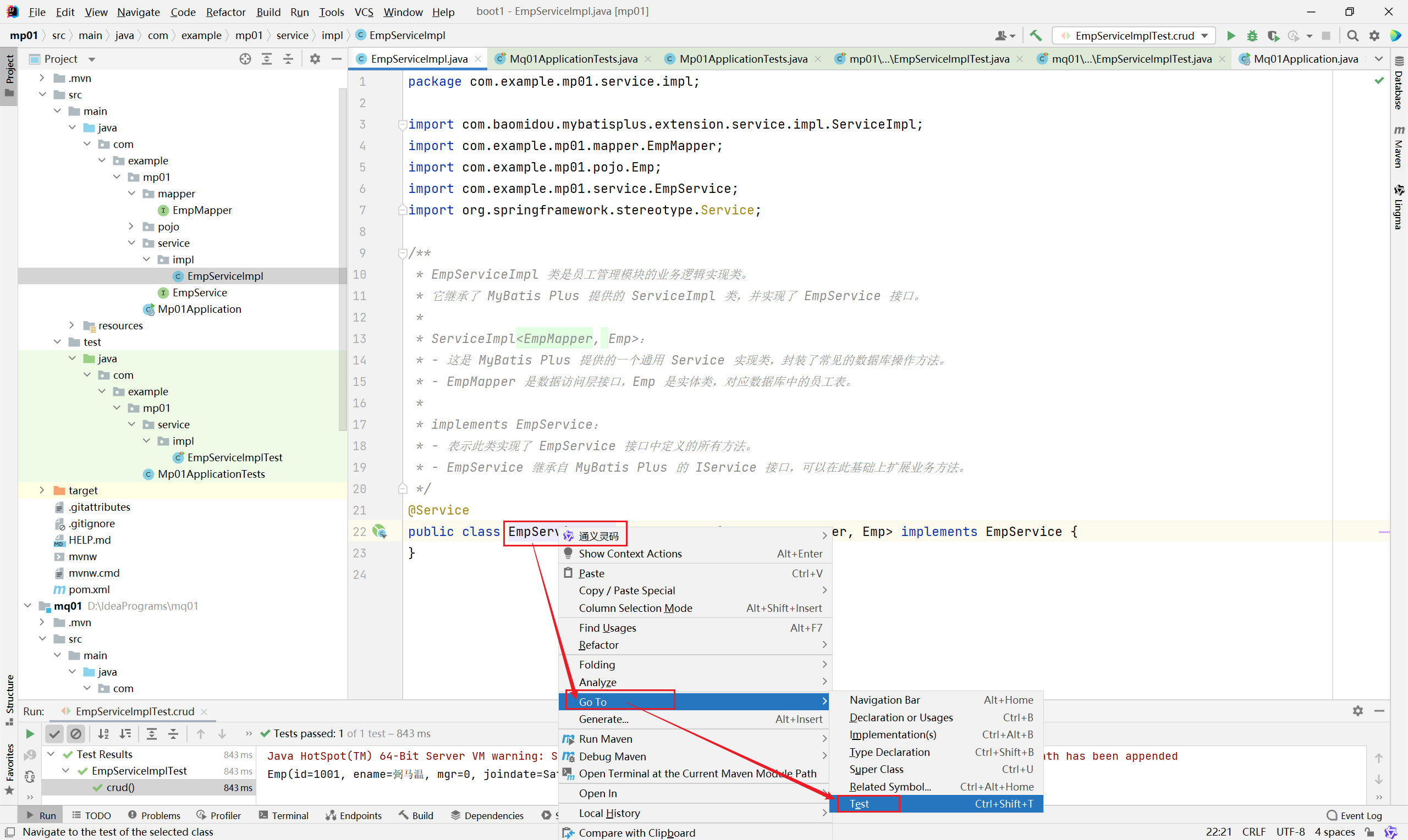
Task: Select Test in Go To submenu
Action: coord(859,804)
